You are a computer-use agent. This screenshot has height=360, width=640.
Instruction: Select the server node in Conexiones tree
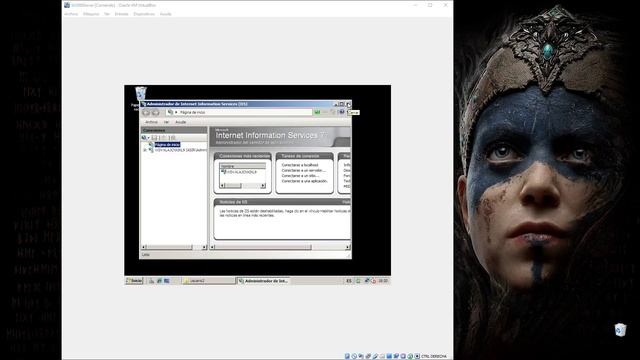click(x=180, y=150)
